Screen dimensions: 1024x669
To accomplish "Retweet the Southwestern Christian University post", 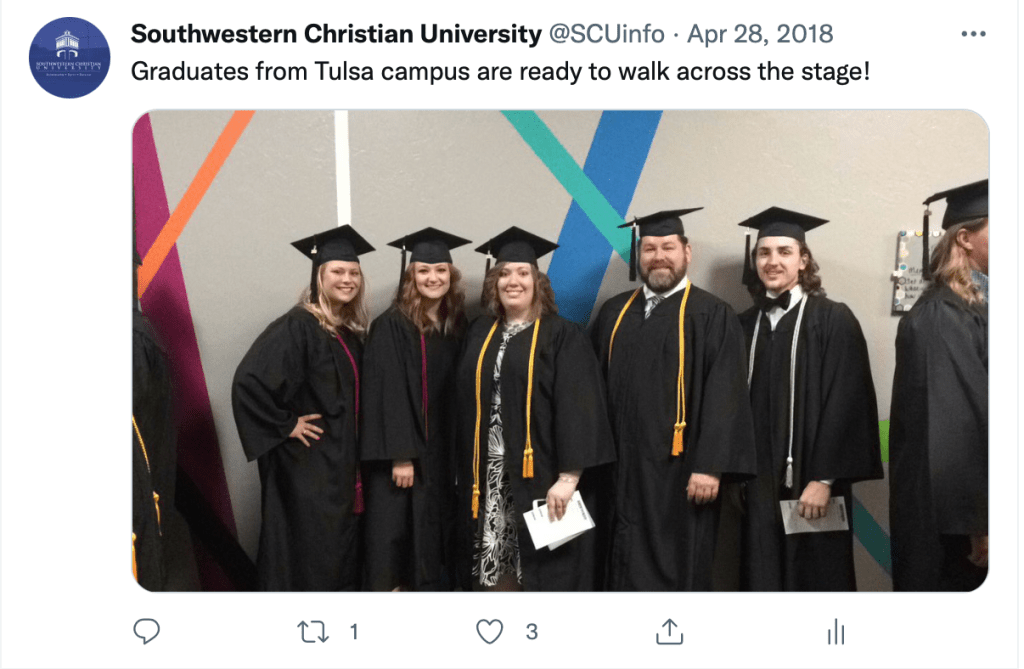I will click(313, 631).
